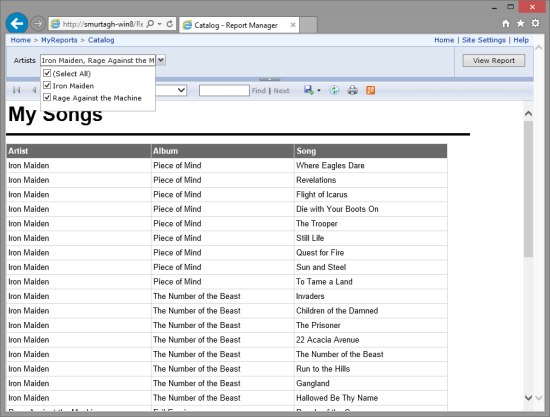Open MyReports in the breadcrumb
The width and height of the screenshot is (550, 417).
pos(59,40)
